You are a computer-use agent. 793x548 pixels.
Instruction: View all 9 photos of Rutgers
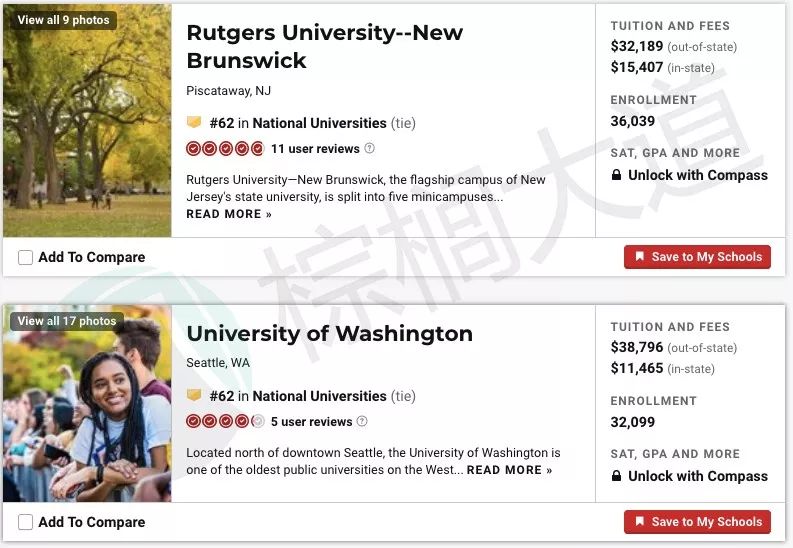pos(63,20)
